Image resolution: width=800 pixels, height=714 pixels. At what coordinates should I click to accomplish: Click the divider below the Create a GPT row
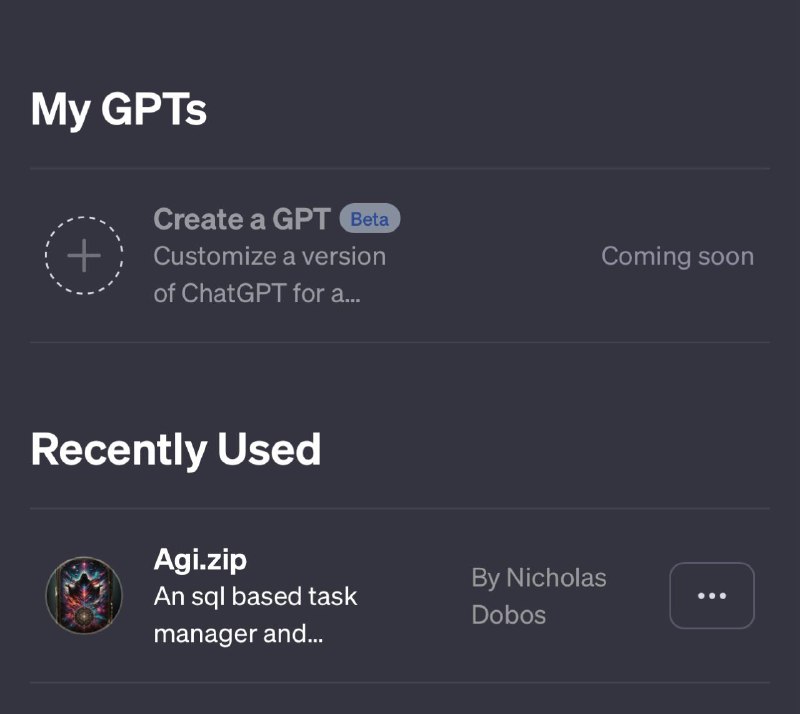click(x=400, y=342)
